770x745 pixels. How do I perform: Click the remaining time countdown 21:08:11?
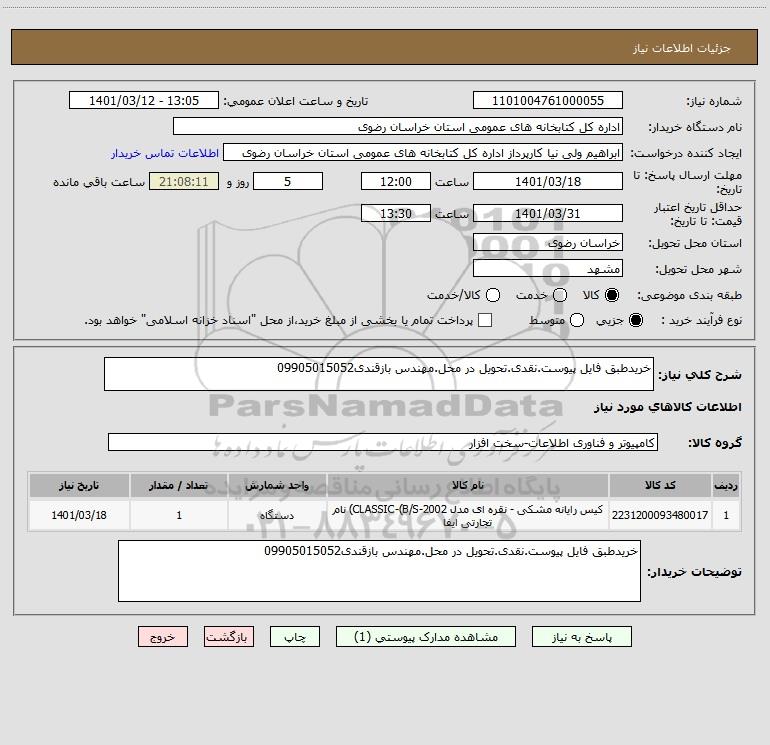point(184,181)
